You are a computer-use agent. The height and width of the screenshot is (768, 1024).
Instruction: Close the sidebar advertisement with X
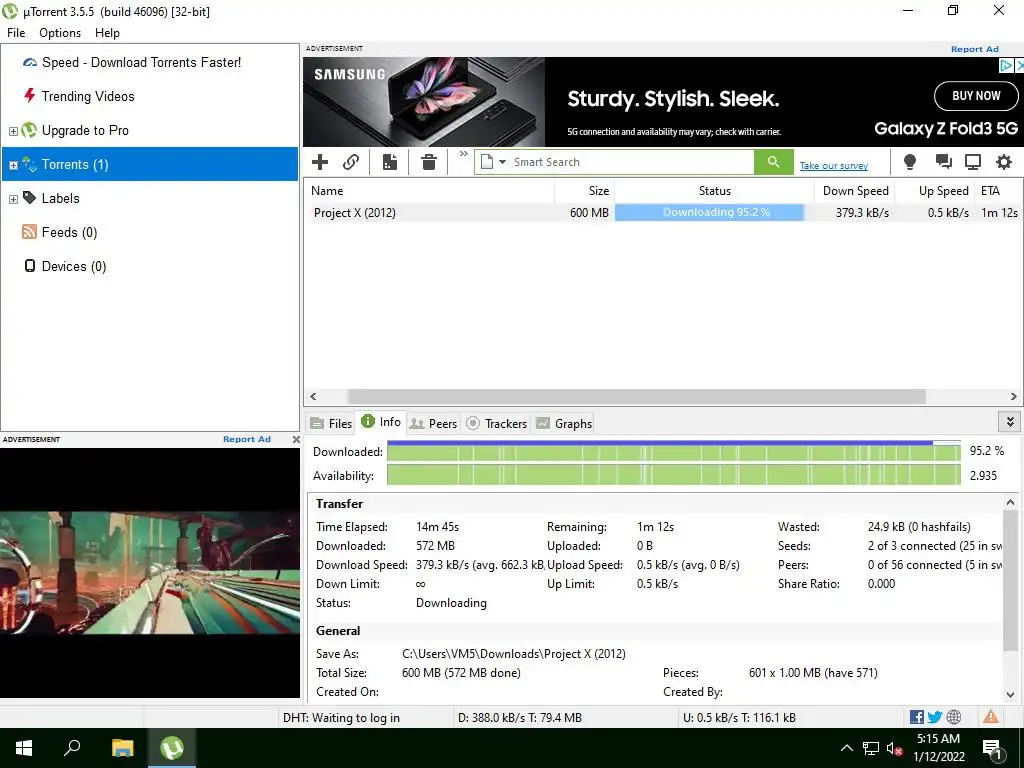pos(296,440)
